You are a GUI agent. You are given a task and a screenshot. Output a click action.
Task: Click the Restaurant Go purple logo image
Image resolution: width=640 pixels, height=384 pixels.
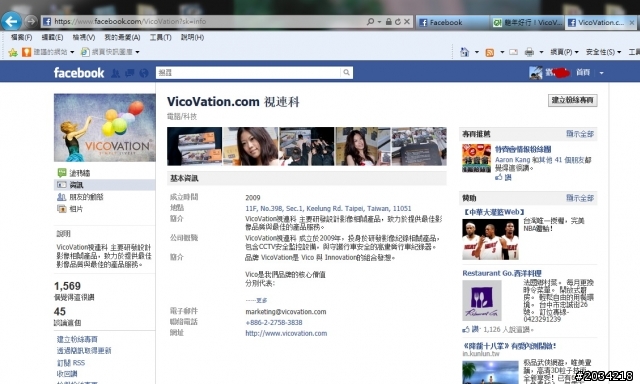(482, 300)
